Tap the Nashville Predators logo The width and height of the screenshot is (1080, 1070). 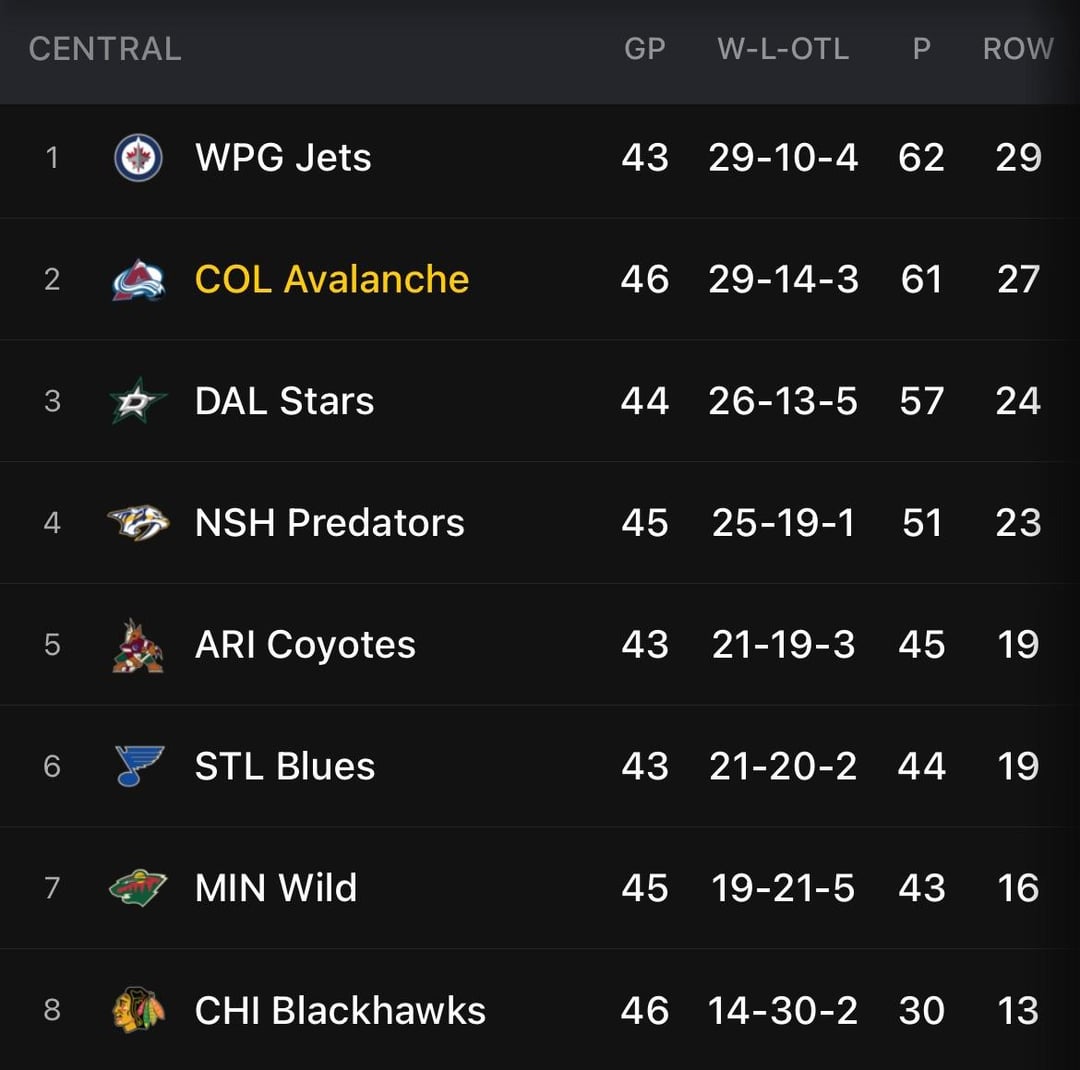(138, 523)
